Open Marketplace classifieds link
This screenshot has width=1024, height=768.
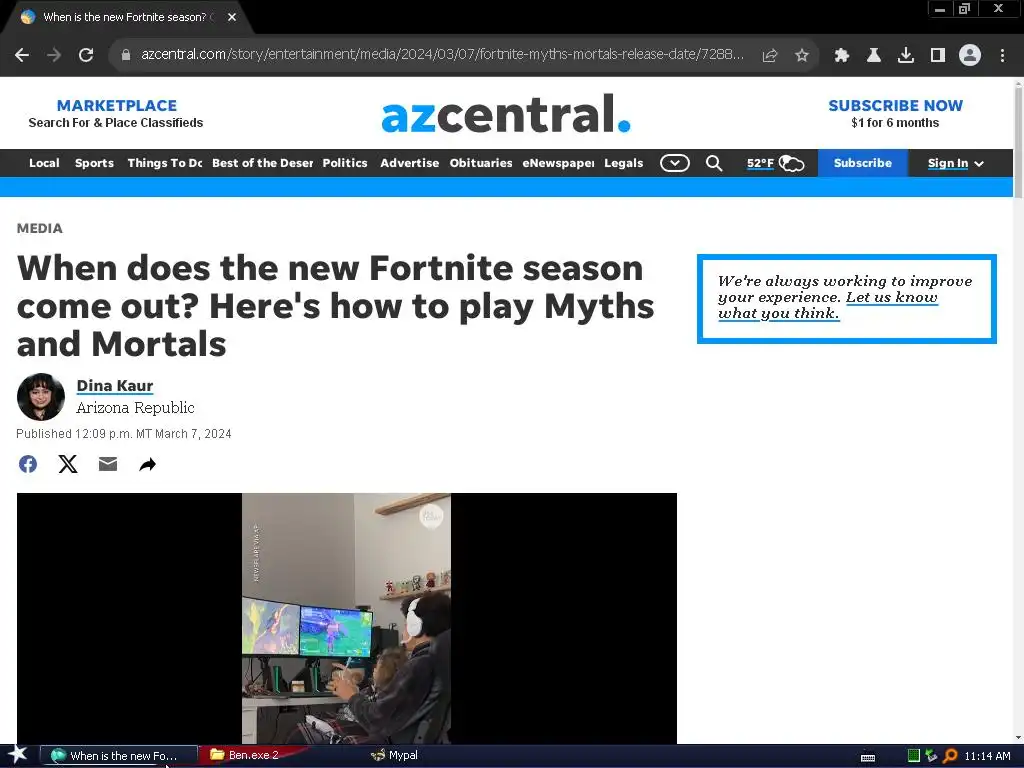(x=116, y=114)
